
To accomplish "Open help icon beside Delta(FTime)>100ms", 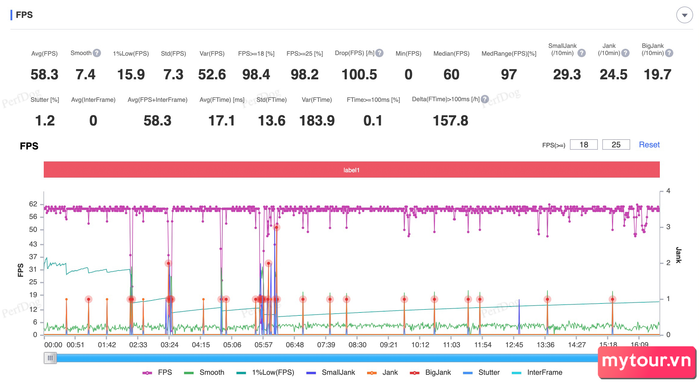I will click(484, 99).
